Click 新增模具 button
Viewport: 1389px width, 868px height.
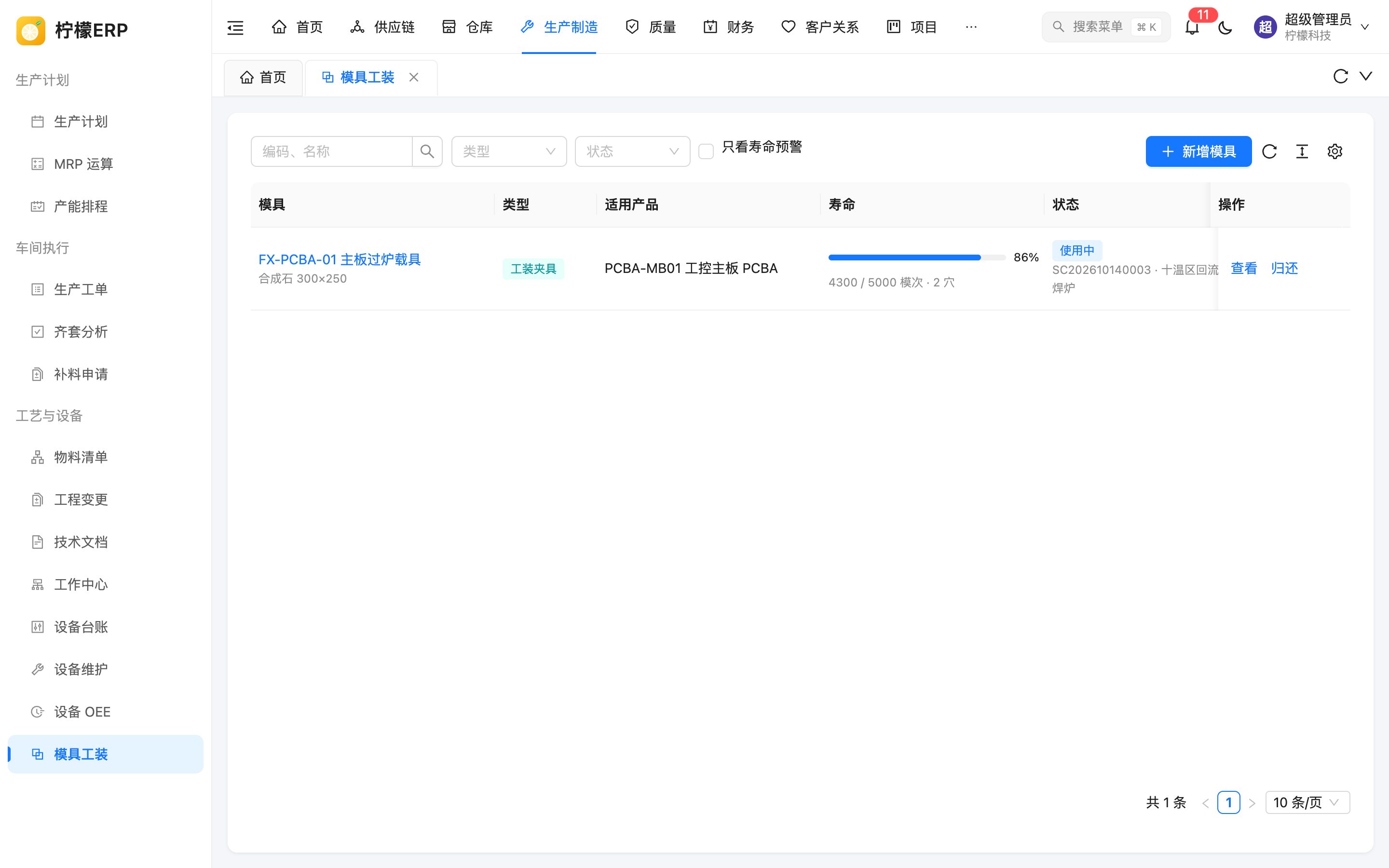point(1198,151)
